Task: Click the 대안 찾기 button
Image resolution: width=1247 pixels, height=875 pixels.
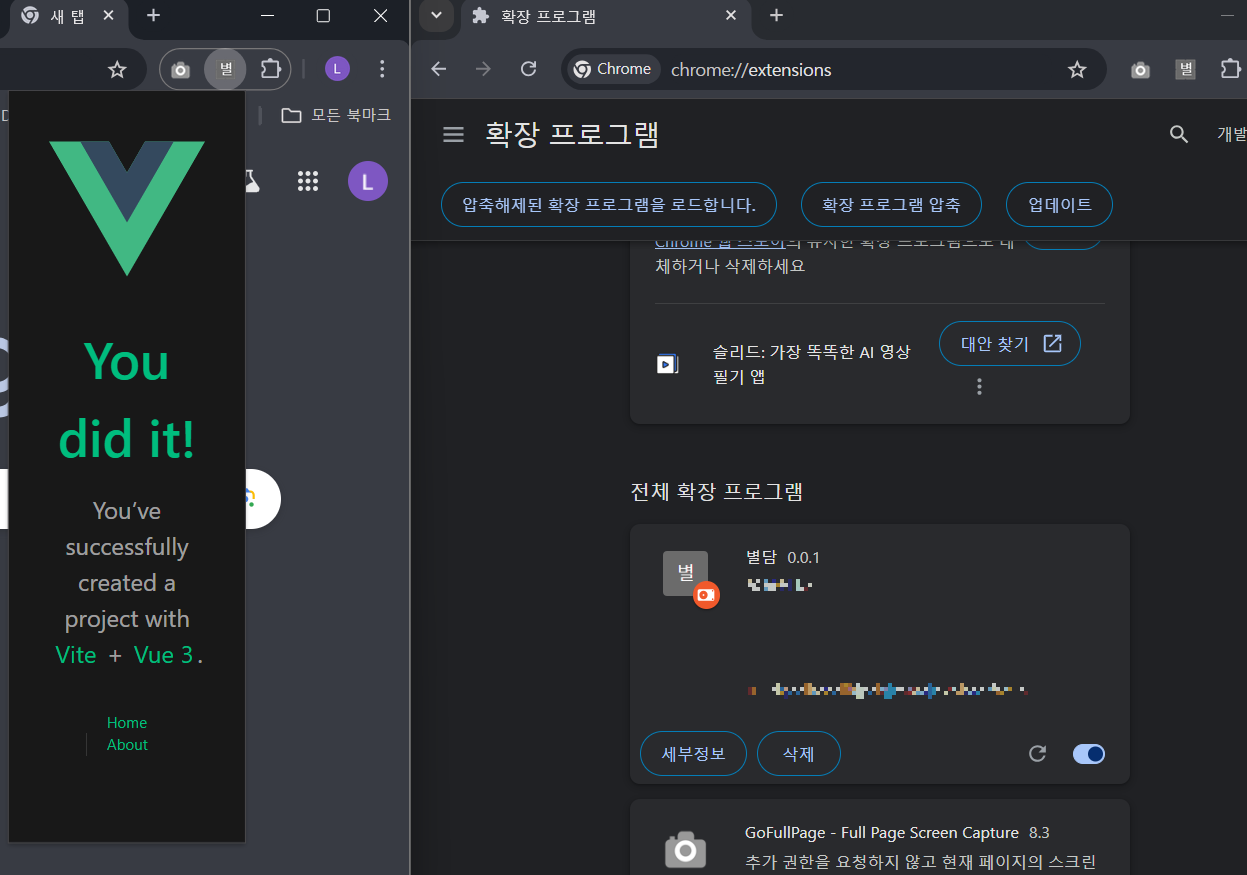Action: click(1010, 343)
